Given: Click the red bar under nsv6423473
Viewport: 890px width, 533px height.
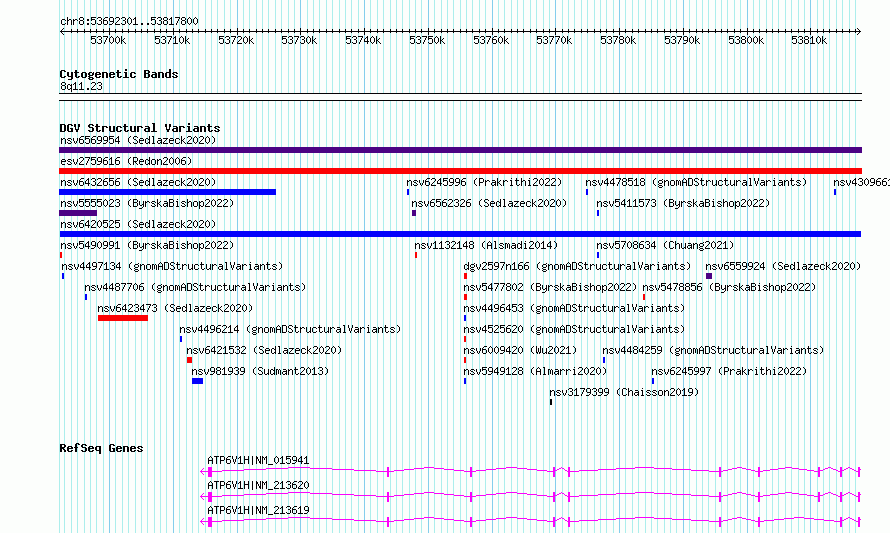Looking at the screenshot, I should (123, 318).
